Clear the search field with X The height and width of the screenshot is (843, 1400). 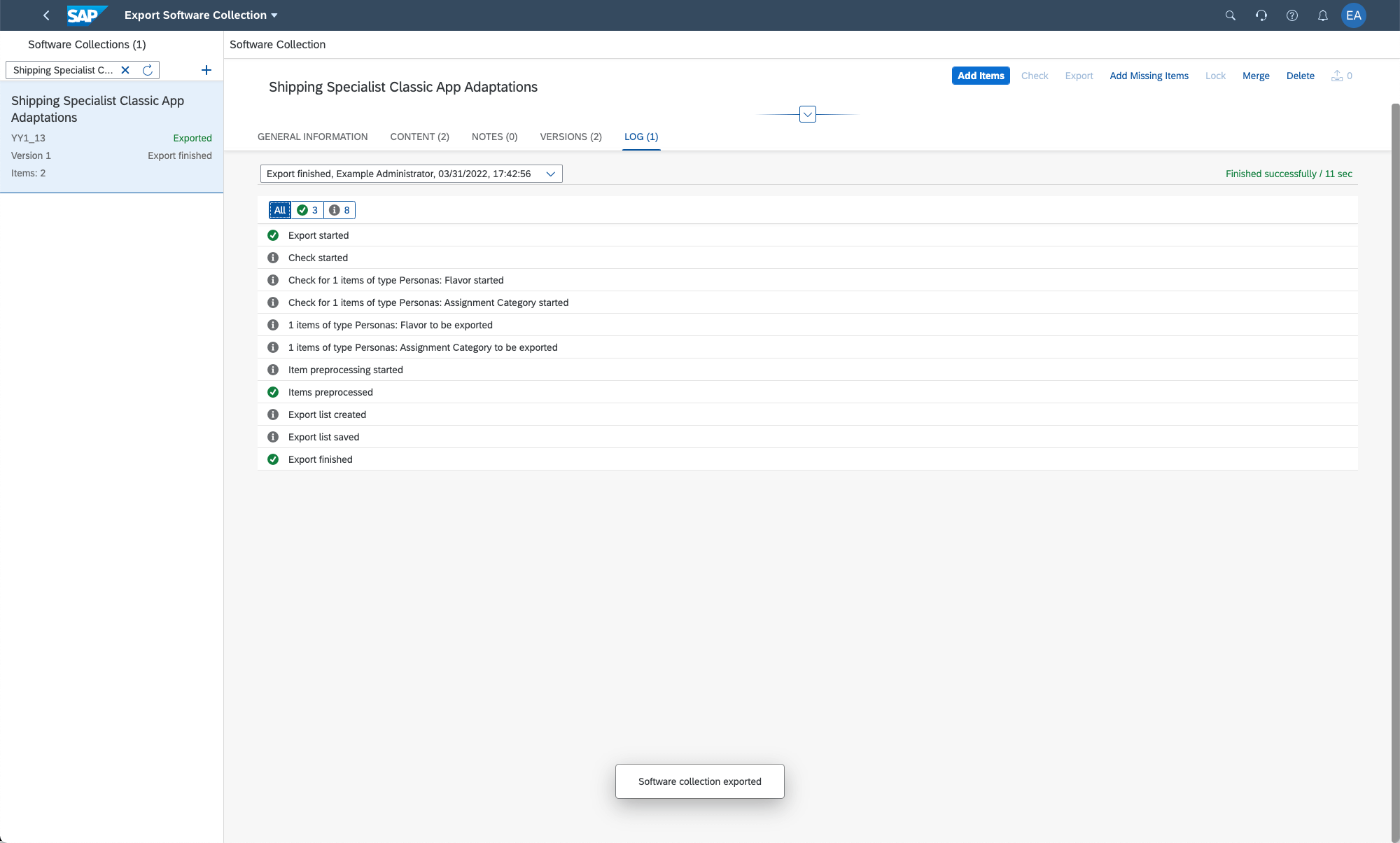click(125, 70)
